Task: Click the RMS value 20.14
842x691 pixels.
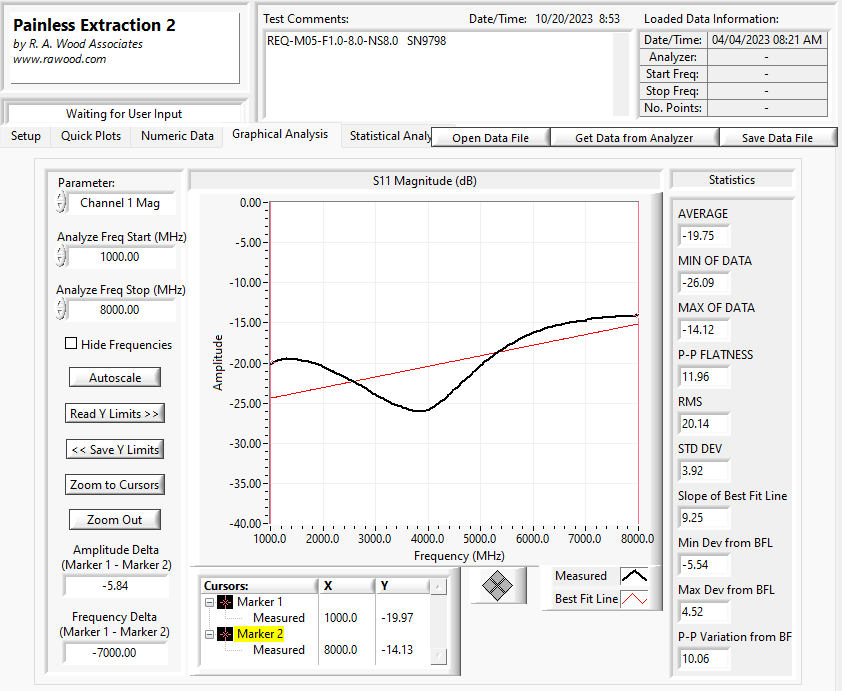Action: pyautogui.click(x=703, y=424)
